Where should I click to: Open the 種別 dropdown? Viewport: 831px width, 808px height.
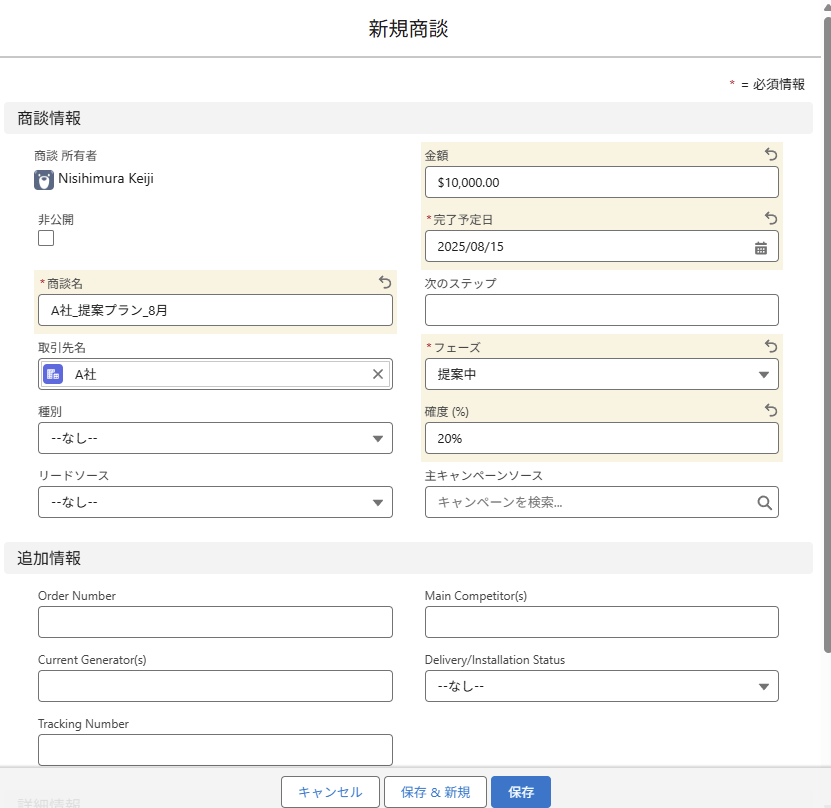[x=215, y=438]
